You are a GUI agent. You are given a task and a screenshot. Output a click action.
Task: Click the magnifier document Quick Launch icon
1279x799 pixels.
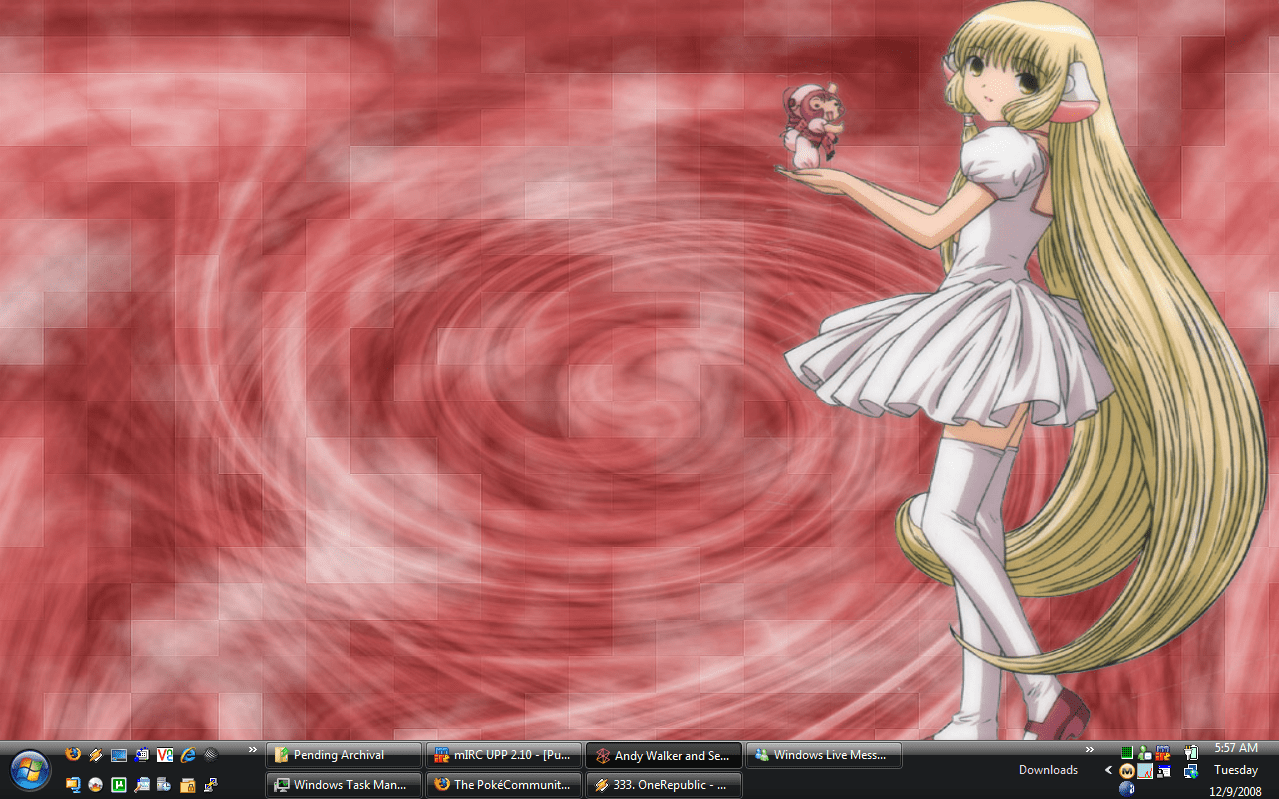(x=142, y=785)
